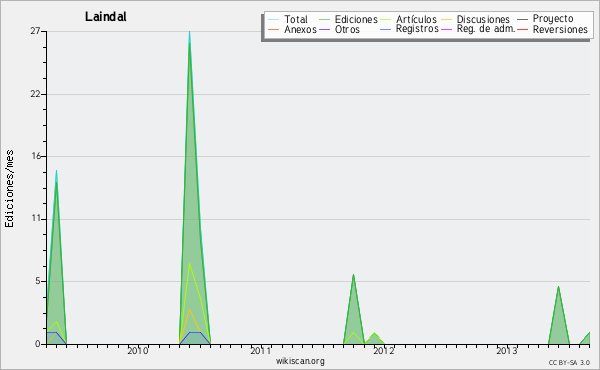Select the "Reversiones" legend entry
The height and width of the screenshot is (370, 600).
tap(560, 29)
